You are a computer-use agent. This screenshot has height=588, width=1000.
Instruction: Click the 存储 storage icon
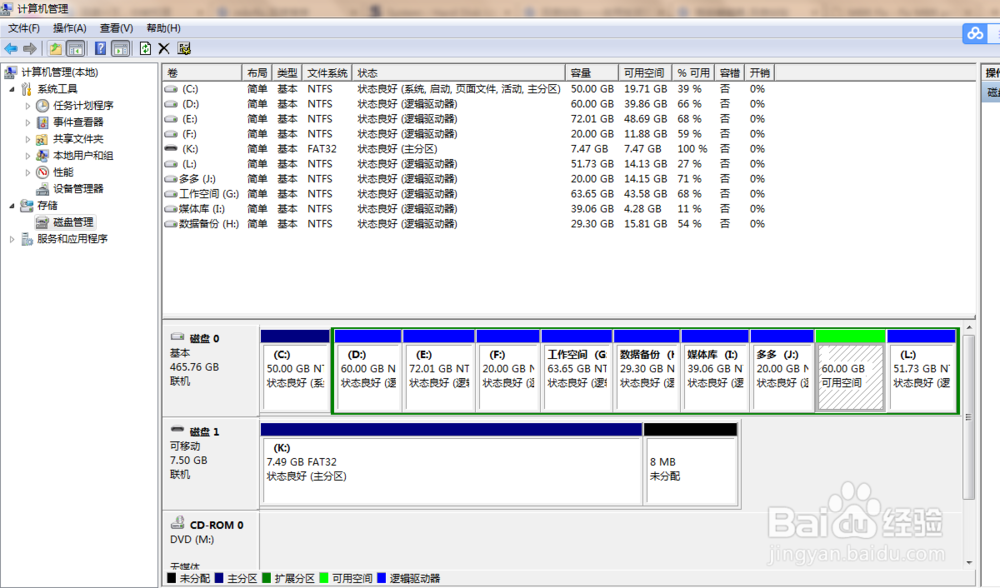click(27, 205)
